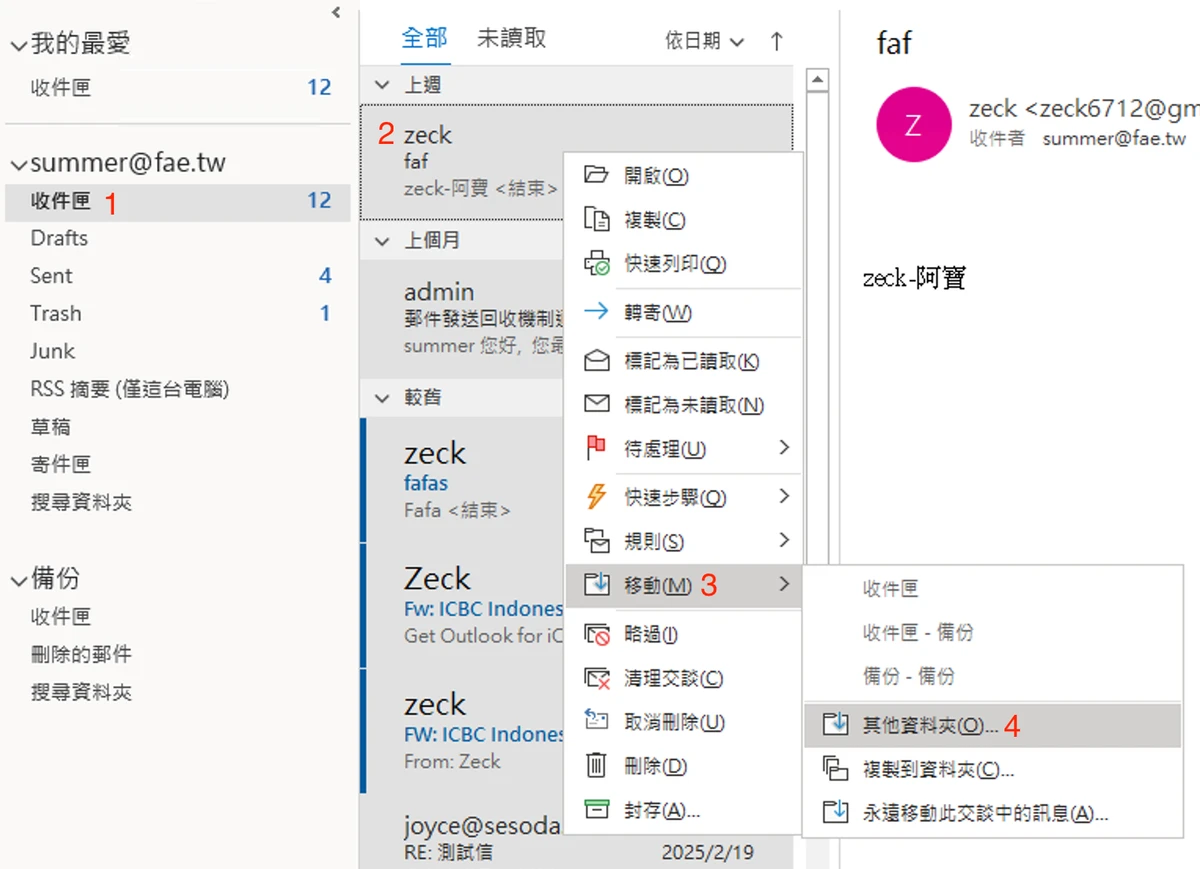The width and height of the screenshot is (1200, 869).
Task: Click the 刪除 trash can icon
Action: pos(596,766)
